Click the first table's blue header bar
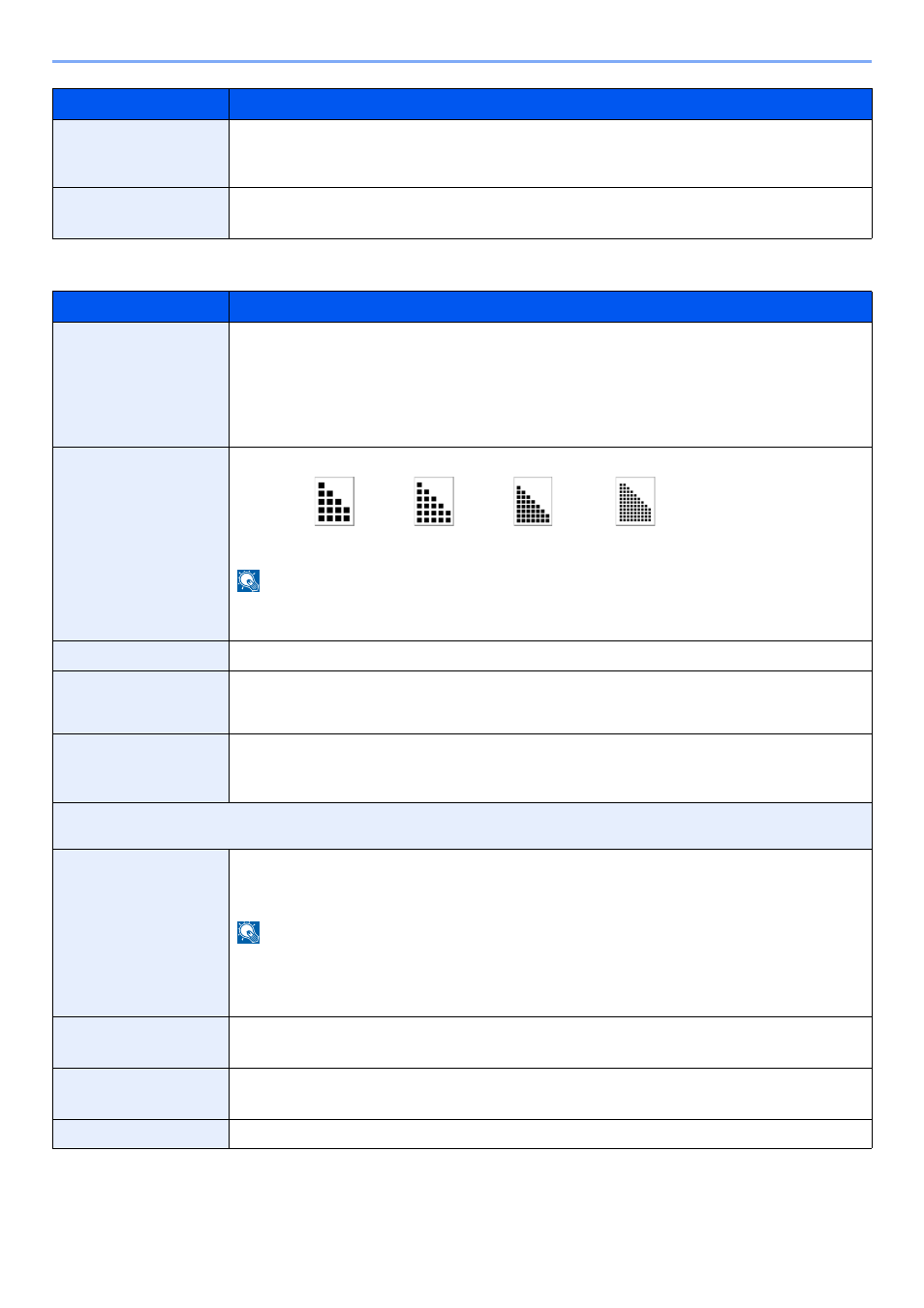The height and width of the screenshot is (1308, 924). [462, 105]
